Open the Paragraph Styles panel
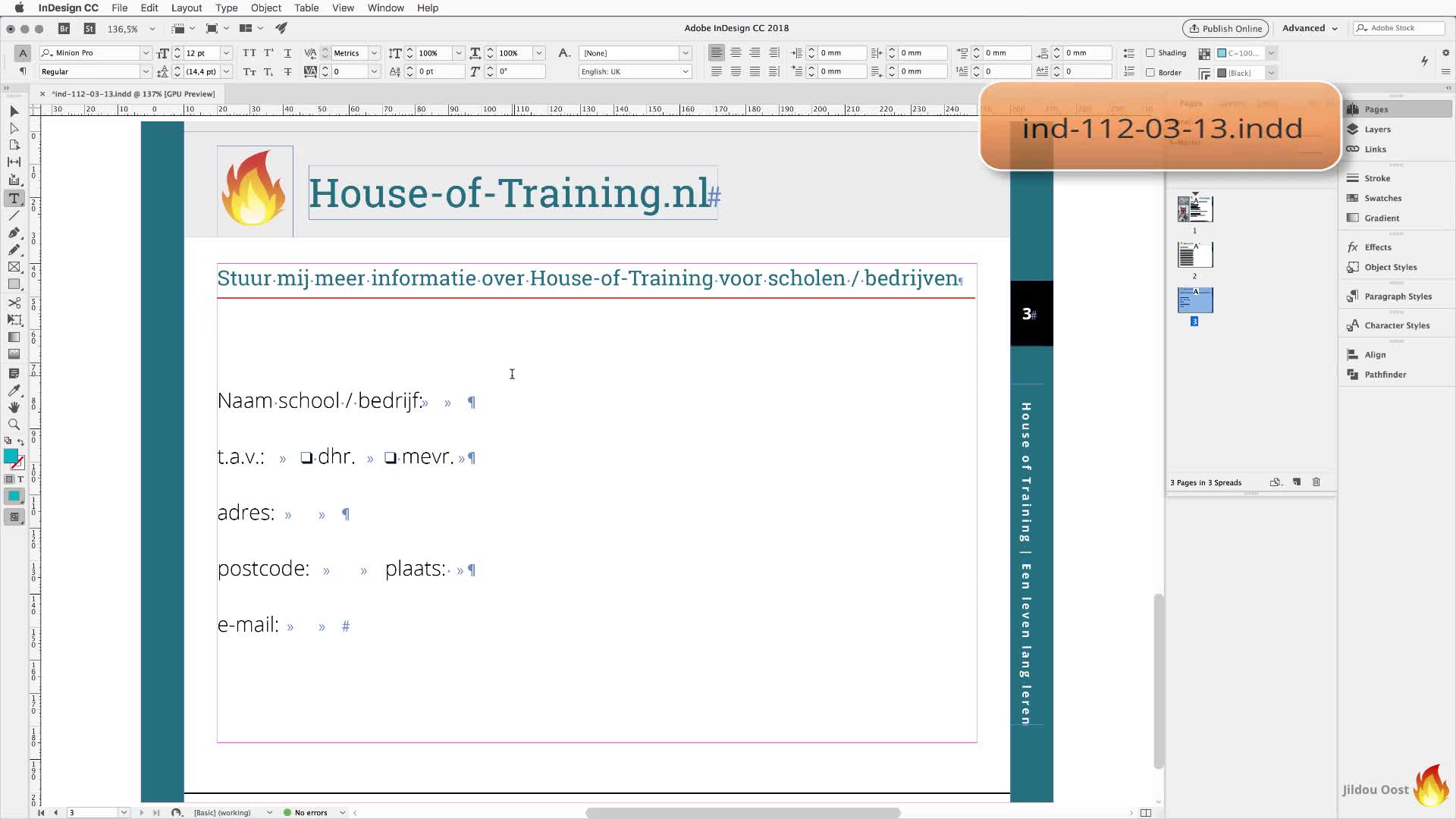Screen dimensions: 1456x819 (x=1397, y=297)
